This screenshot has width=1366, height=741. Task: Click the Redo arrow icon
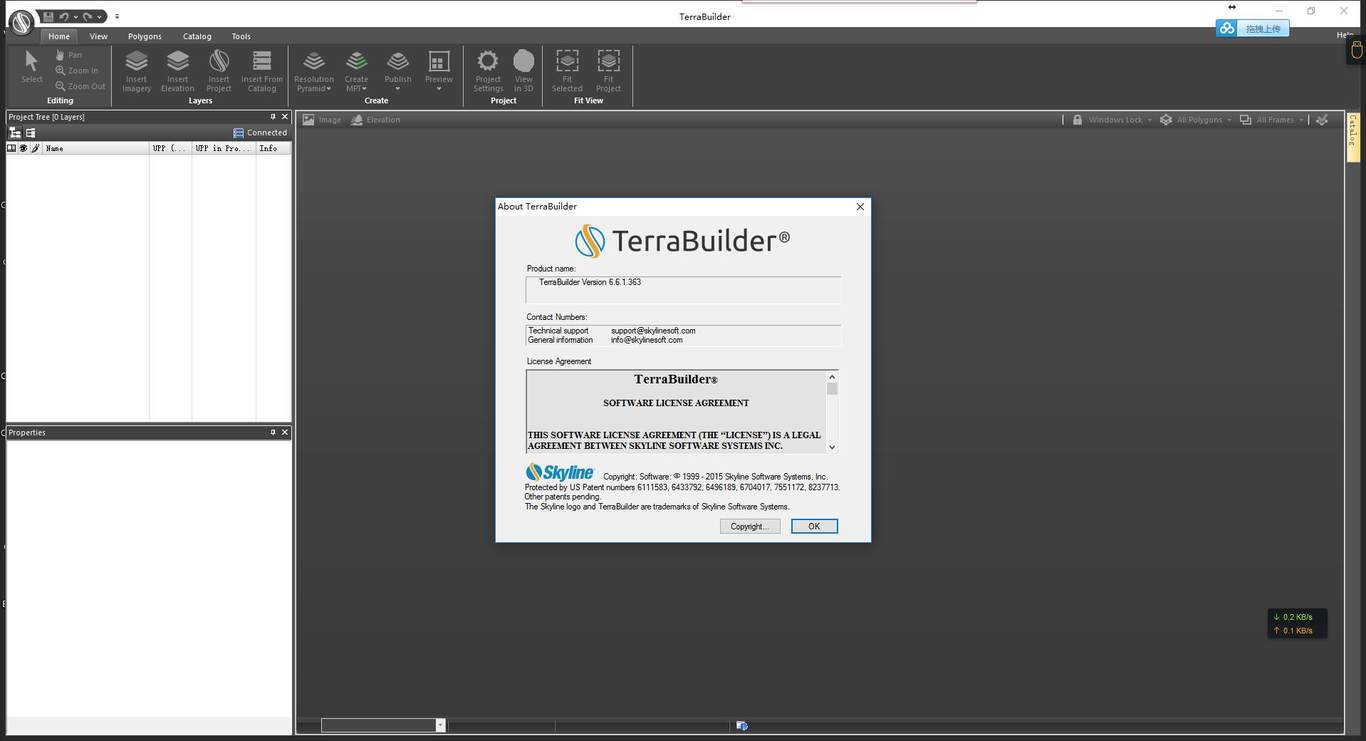(x=88, y=17)
